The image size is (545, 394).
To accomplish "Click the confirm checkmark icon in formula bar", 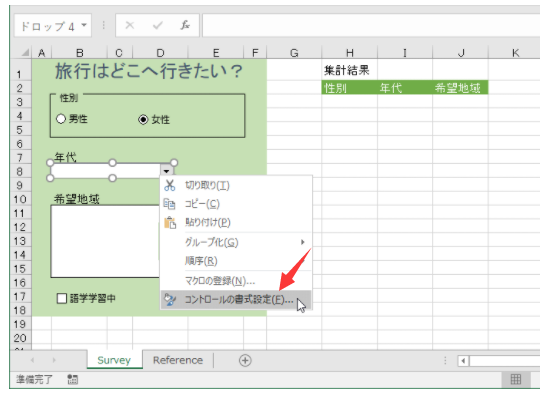I will coord(157,25).
